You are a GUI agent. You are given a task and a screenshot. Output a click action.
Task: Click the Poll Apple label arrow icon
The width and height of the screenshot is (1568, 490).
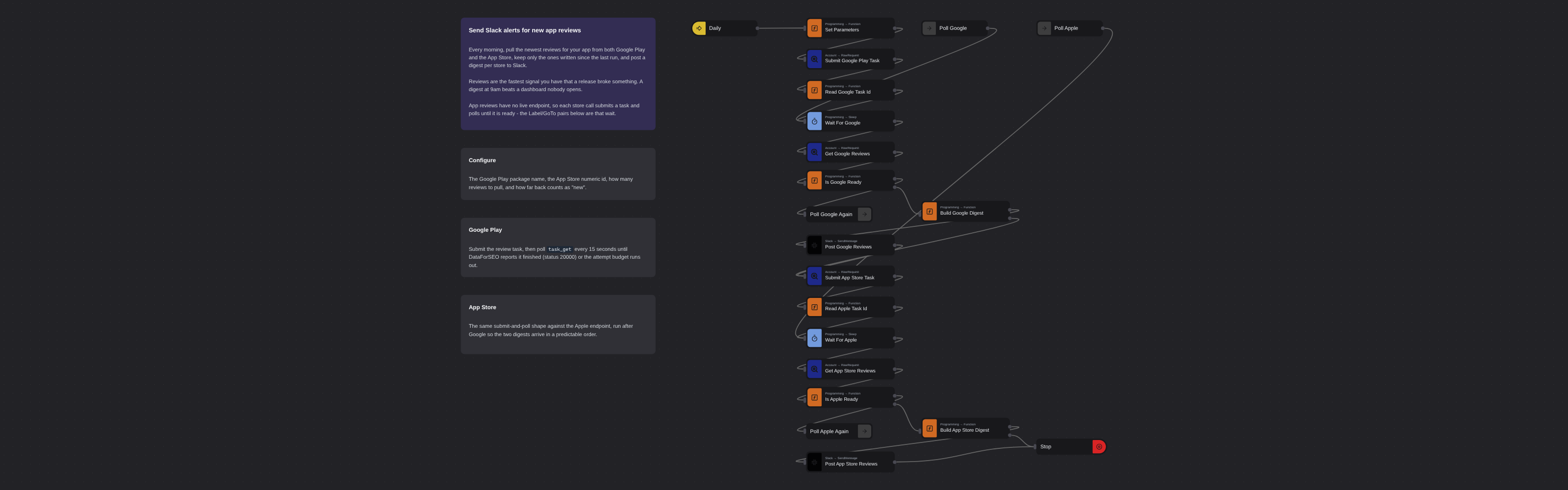pos(1044,28)
